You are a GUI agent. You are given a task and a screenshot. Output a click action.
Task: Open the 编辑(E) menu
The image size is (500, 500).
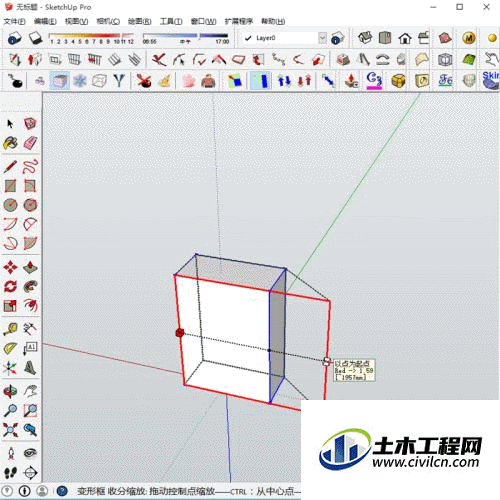click(45, 21)
